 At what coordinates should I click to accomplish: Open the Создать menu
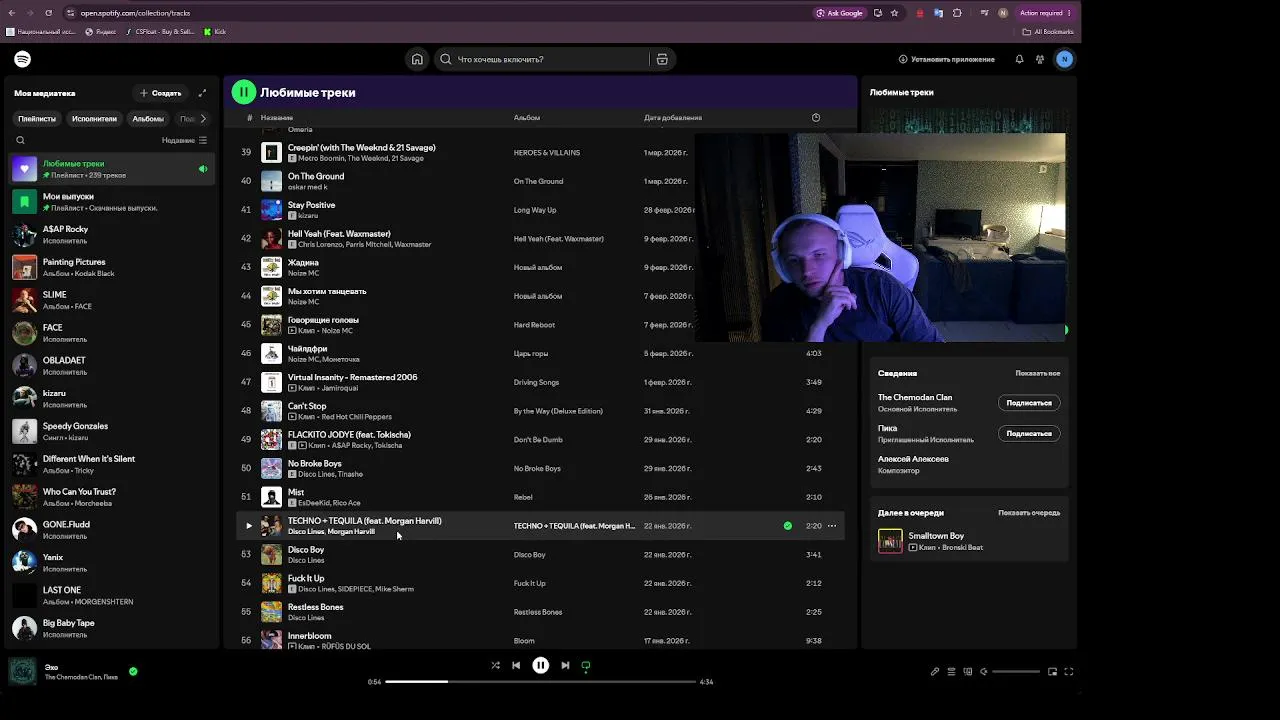[160, 93]
